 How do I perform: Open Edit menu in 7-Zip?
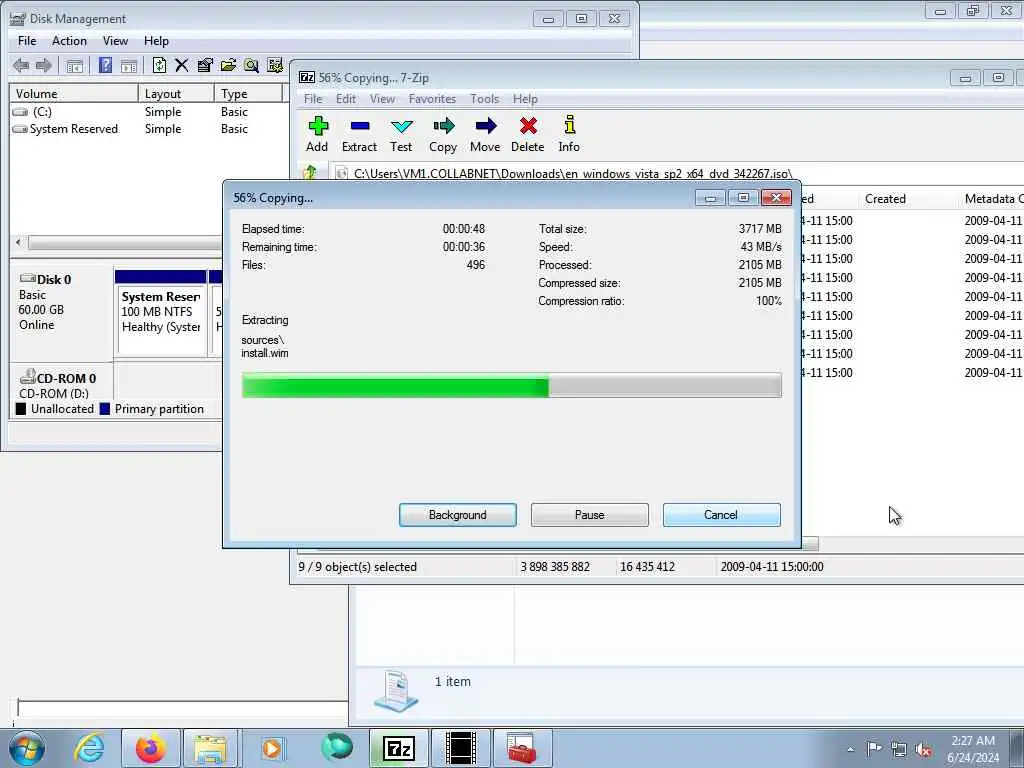click(345, 99)
